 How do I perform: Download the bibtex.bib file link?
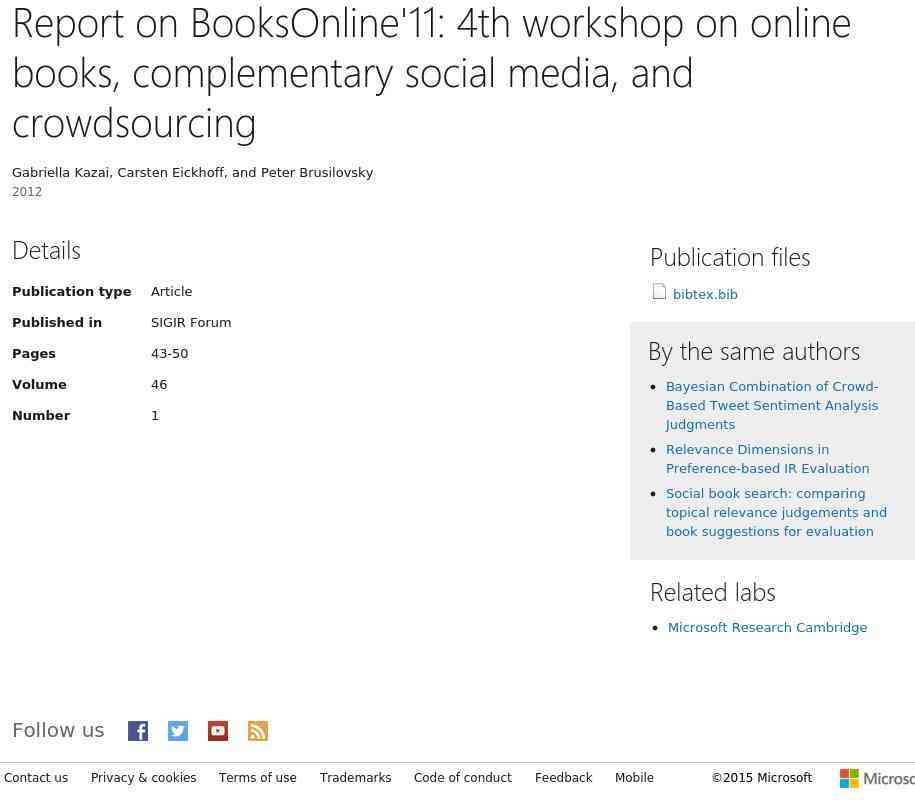(x=705, y=295)
